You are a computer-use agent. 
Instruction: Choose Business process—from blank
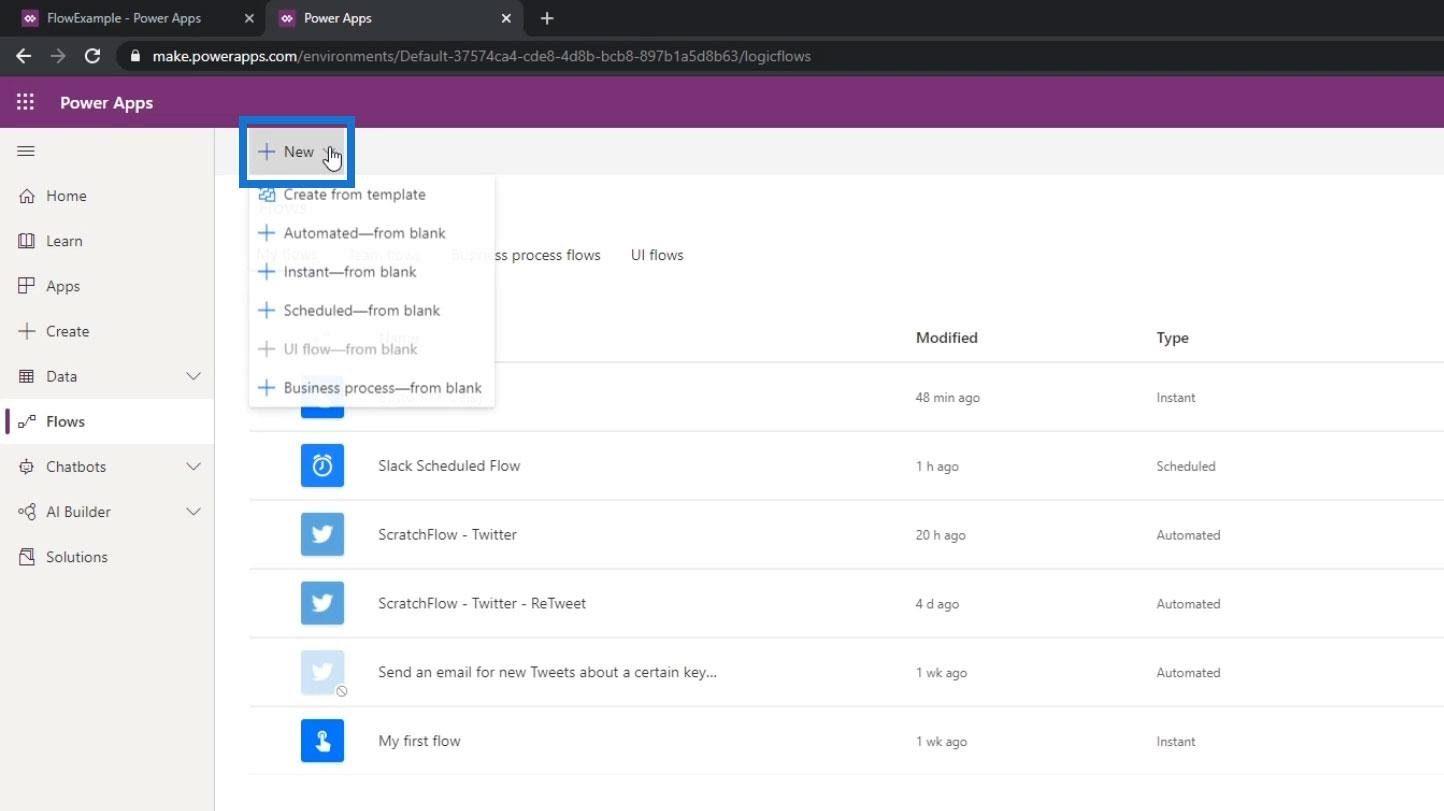(371, 388)
